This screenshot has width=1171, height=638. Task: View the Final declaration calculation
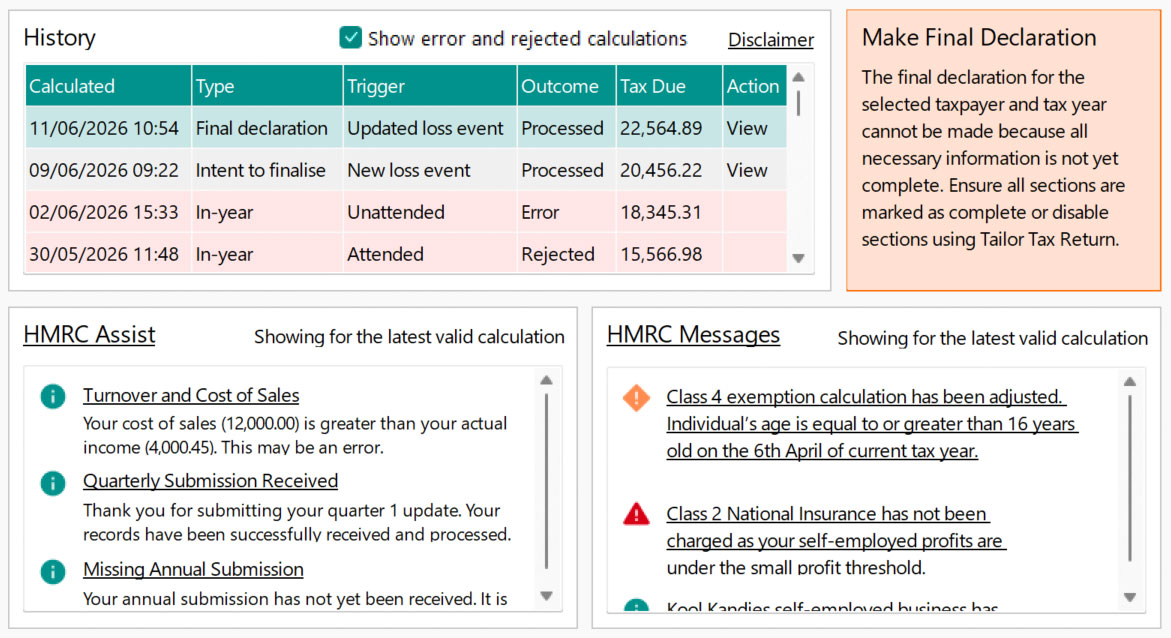pos(747,128)
